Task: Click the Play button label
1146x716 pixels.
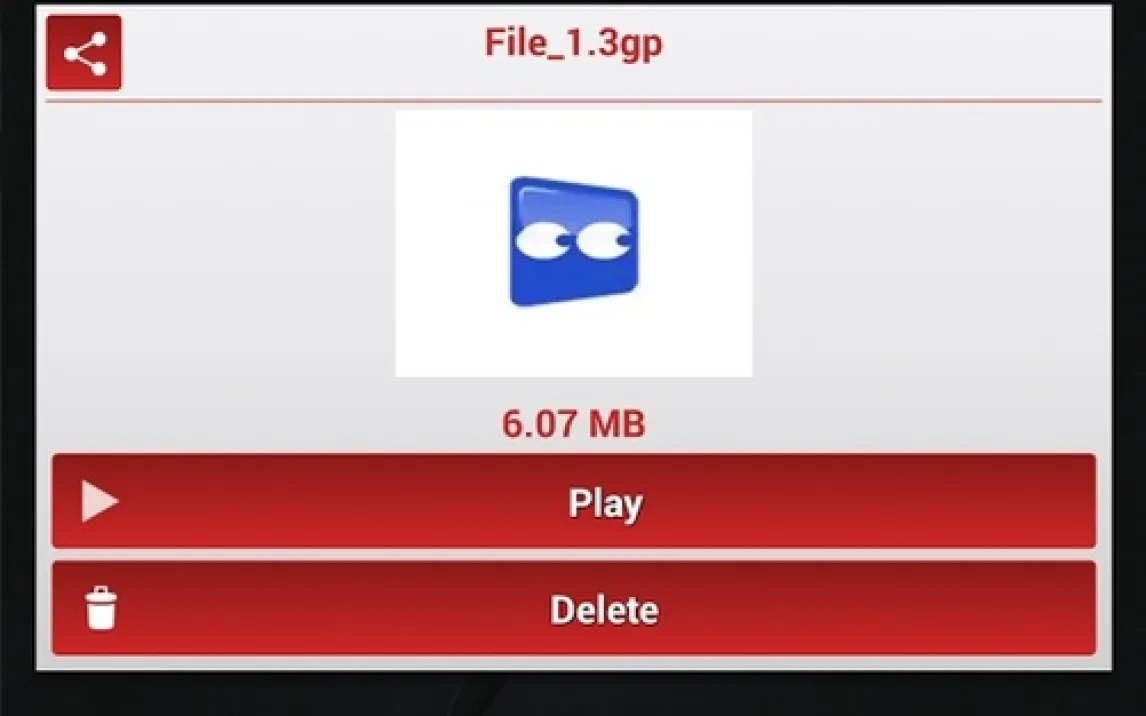Action: coord(606,503)
